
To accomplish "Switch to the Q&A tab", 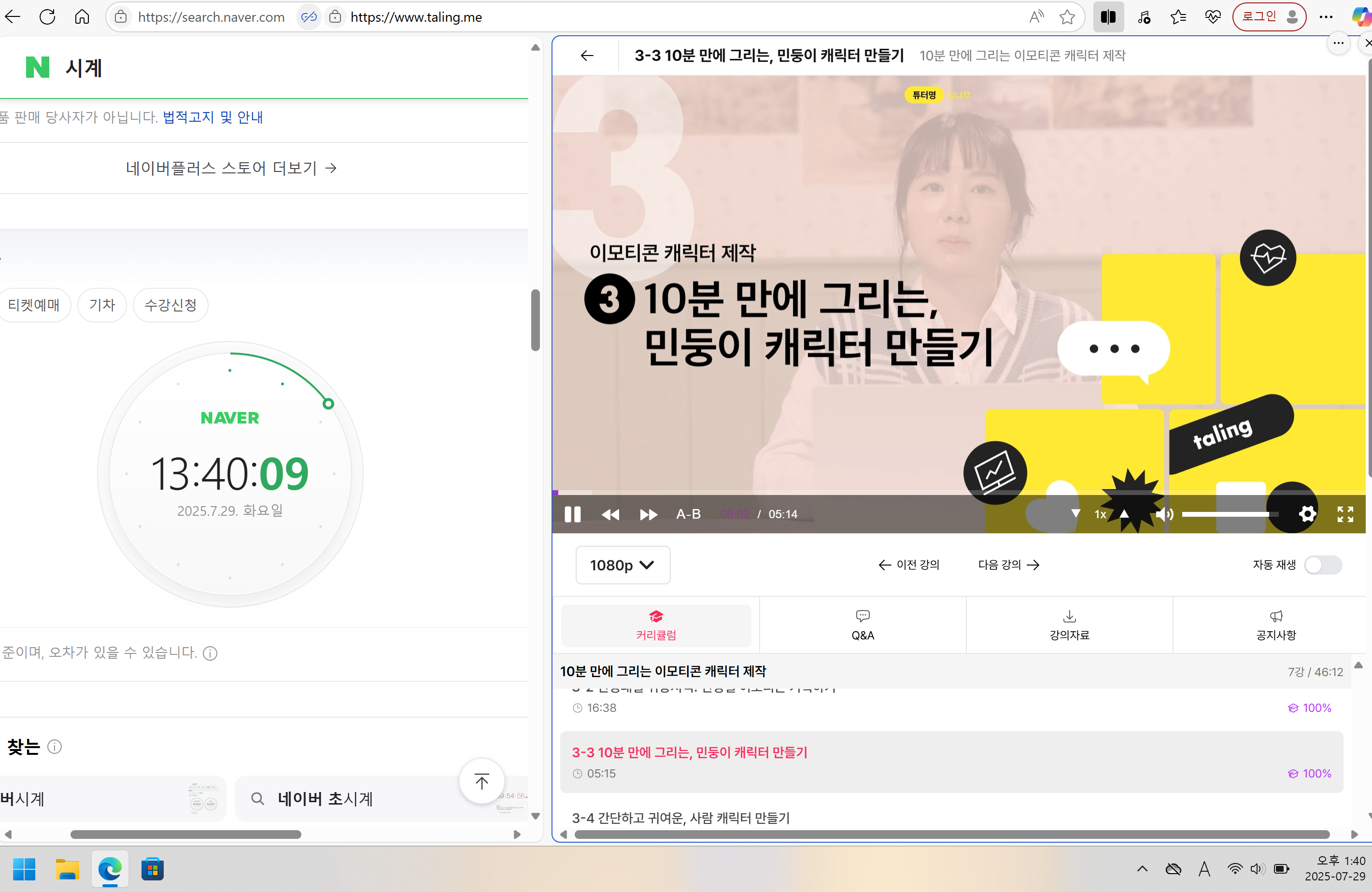I will [863, 625].
